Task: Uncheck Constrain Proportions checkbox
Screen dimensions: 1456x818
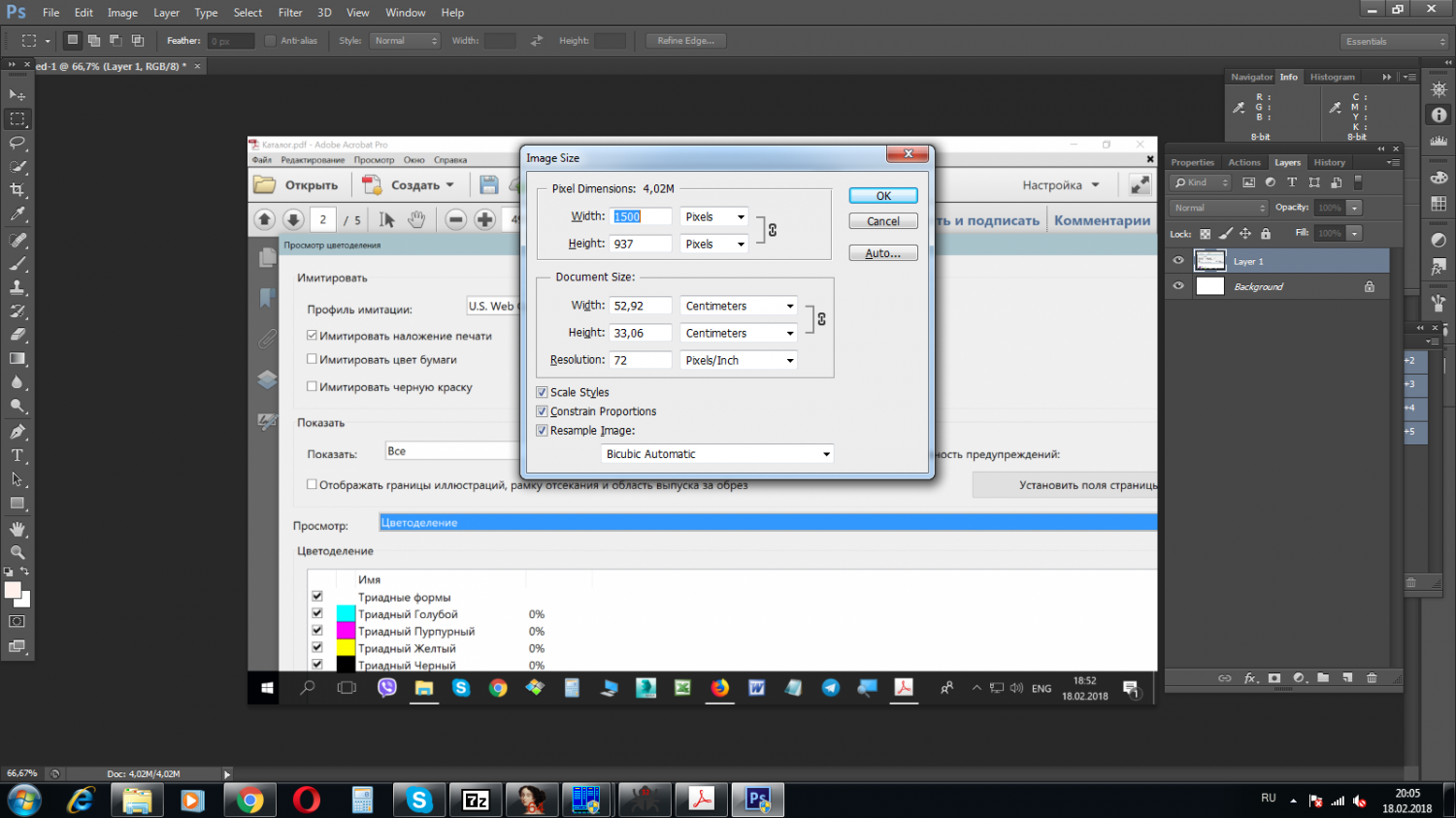Action: point(542,411)
